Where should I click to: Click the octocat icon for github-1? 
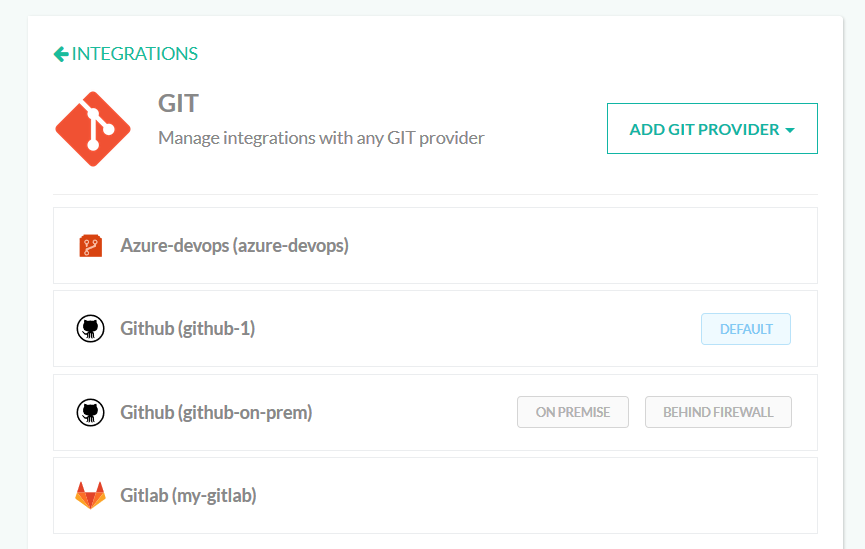coord(90,329)
